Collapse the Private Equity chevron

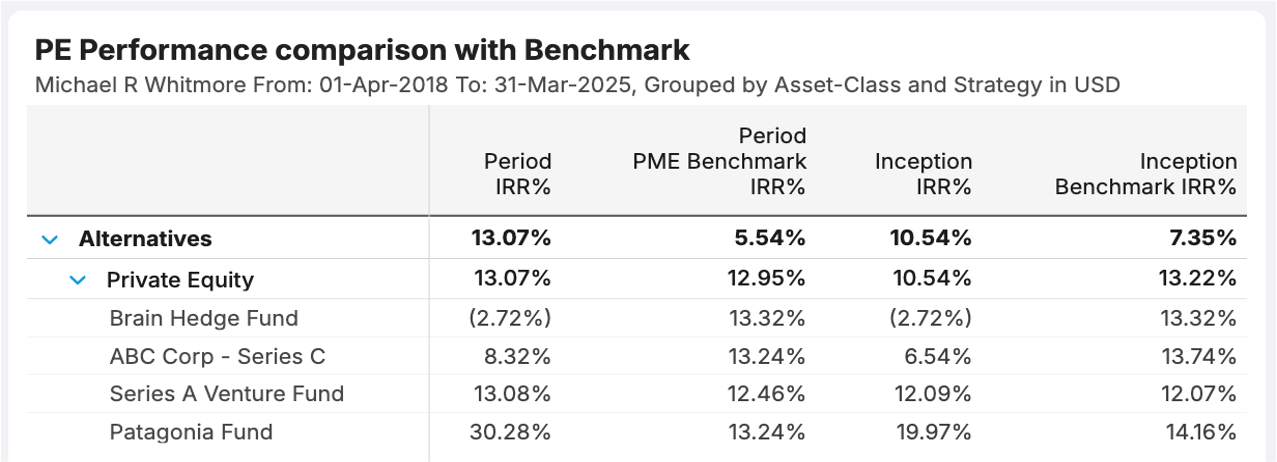[77, 280]
